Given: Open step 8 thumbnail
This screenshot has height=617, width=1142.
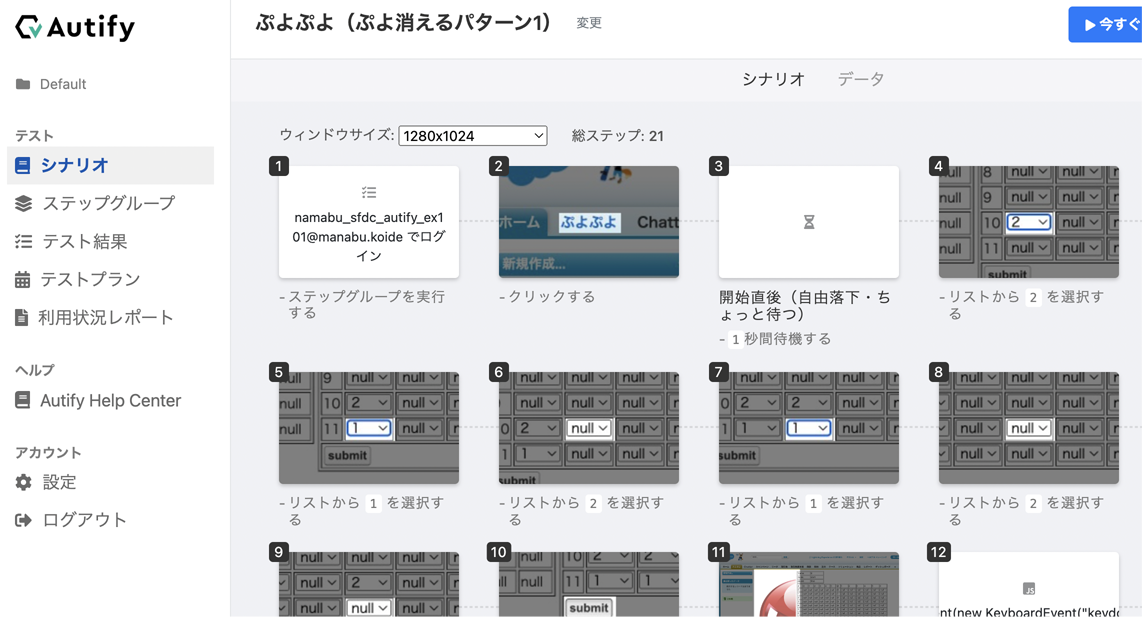Looking at the screenshot, I should pyautogui.click(x=1028, y=428).
